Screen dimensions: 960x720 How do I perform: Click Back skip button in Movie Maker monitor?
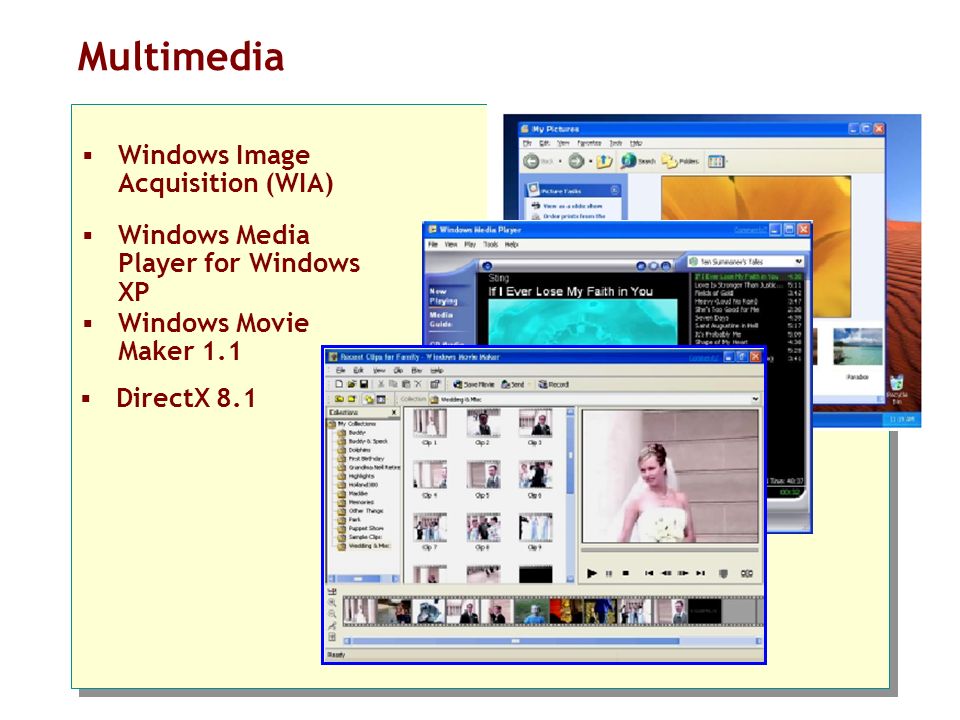coord(649,574)
